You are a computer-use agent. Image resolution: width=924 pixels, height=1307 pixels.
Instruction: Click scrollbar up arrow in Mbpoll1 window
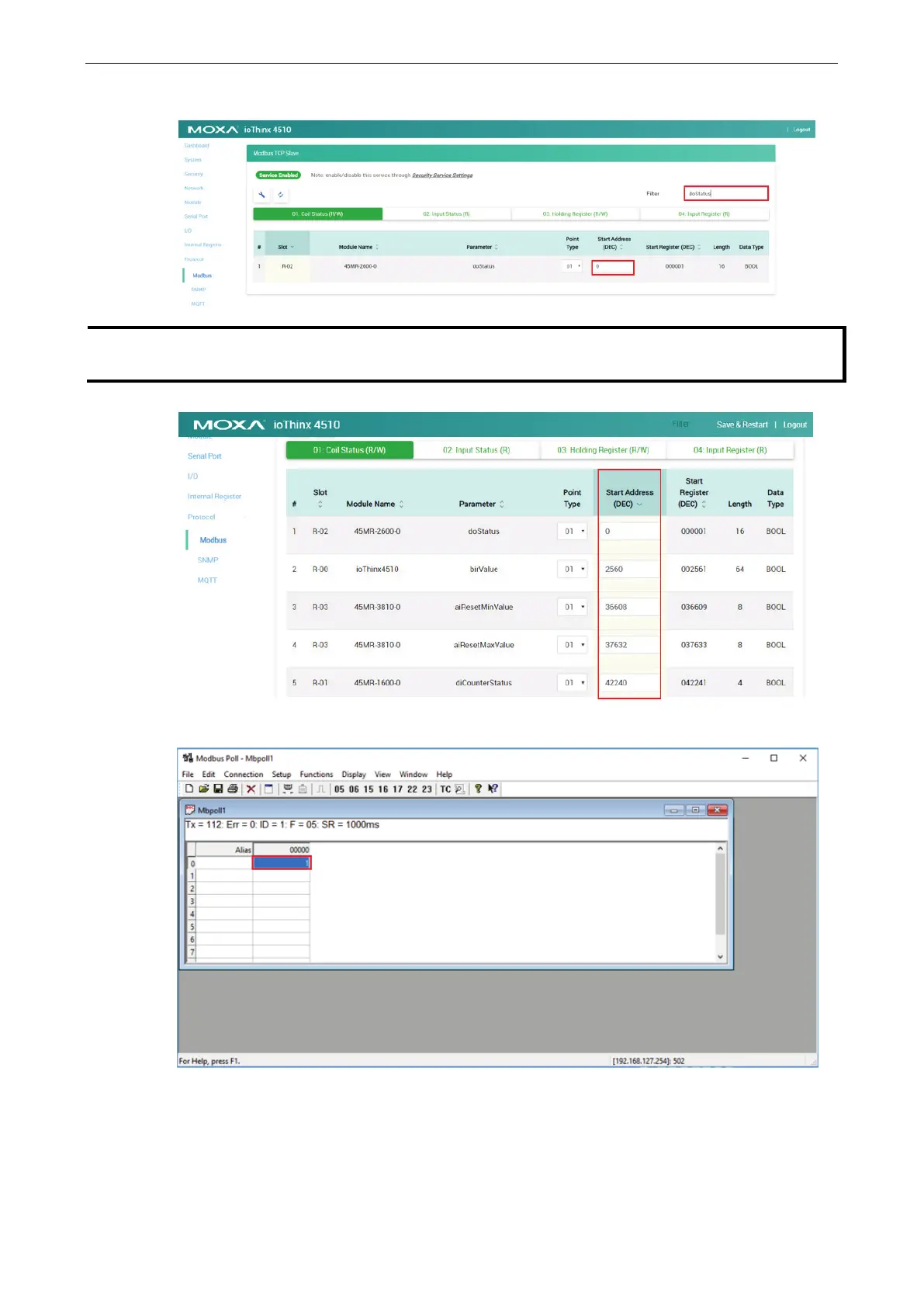click(720, 848)
